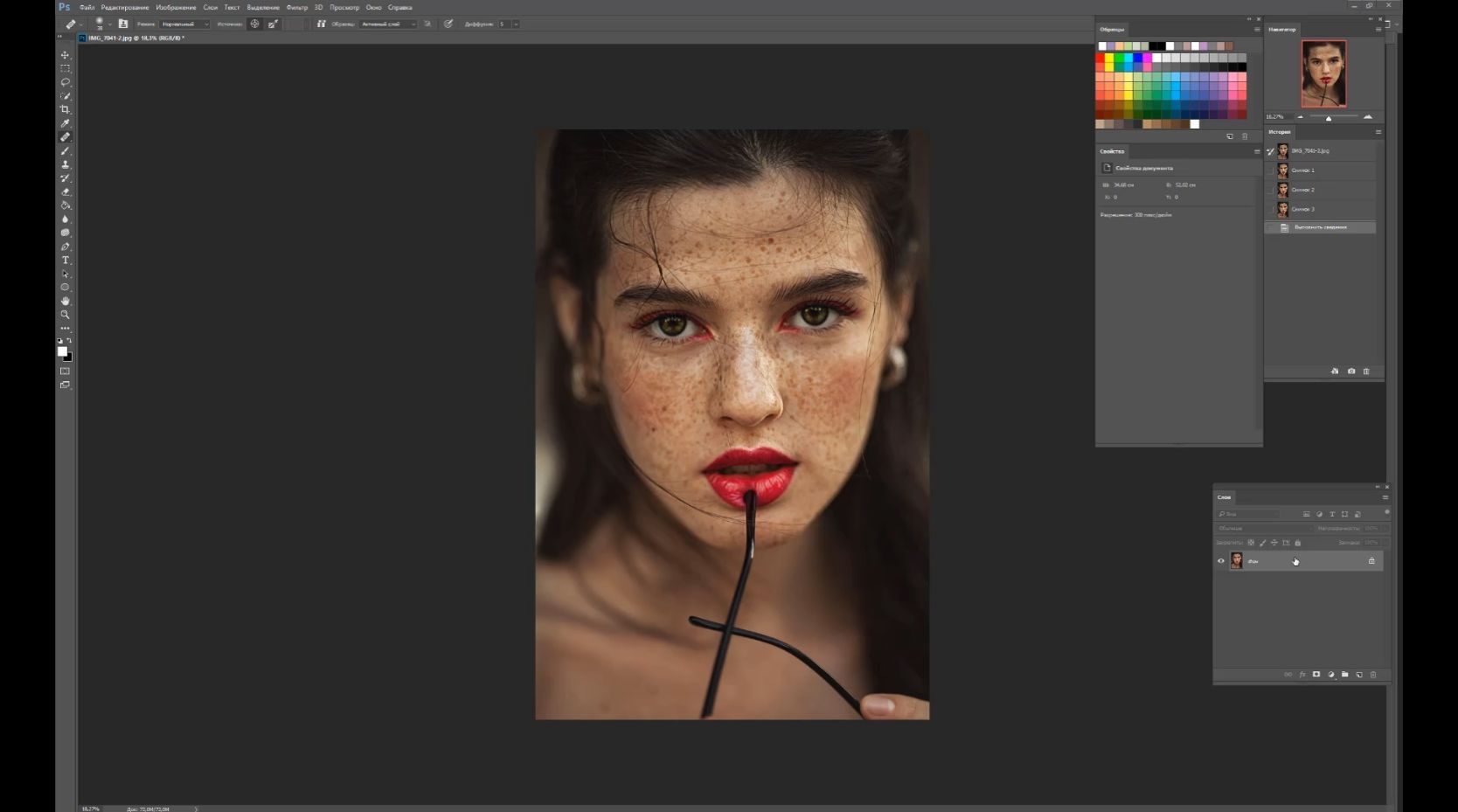The height and width of the screenshot is (812, 1458).
Task: Create new group in Layers panel
Action: click(1345, 675)
